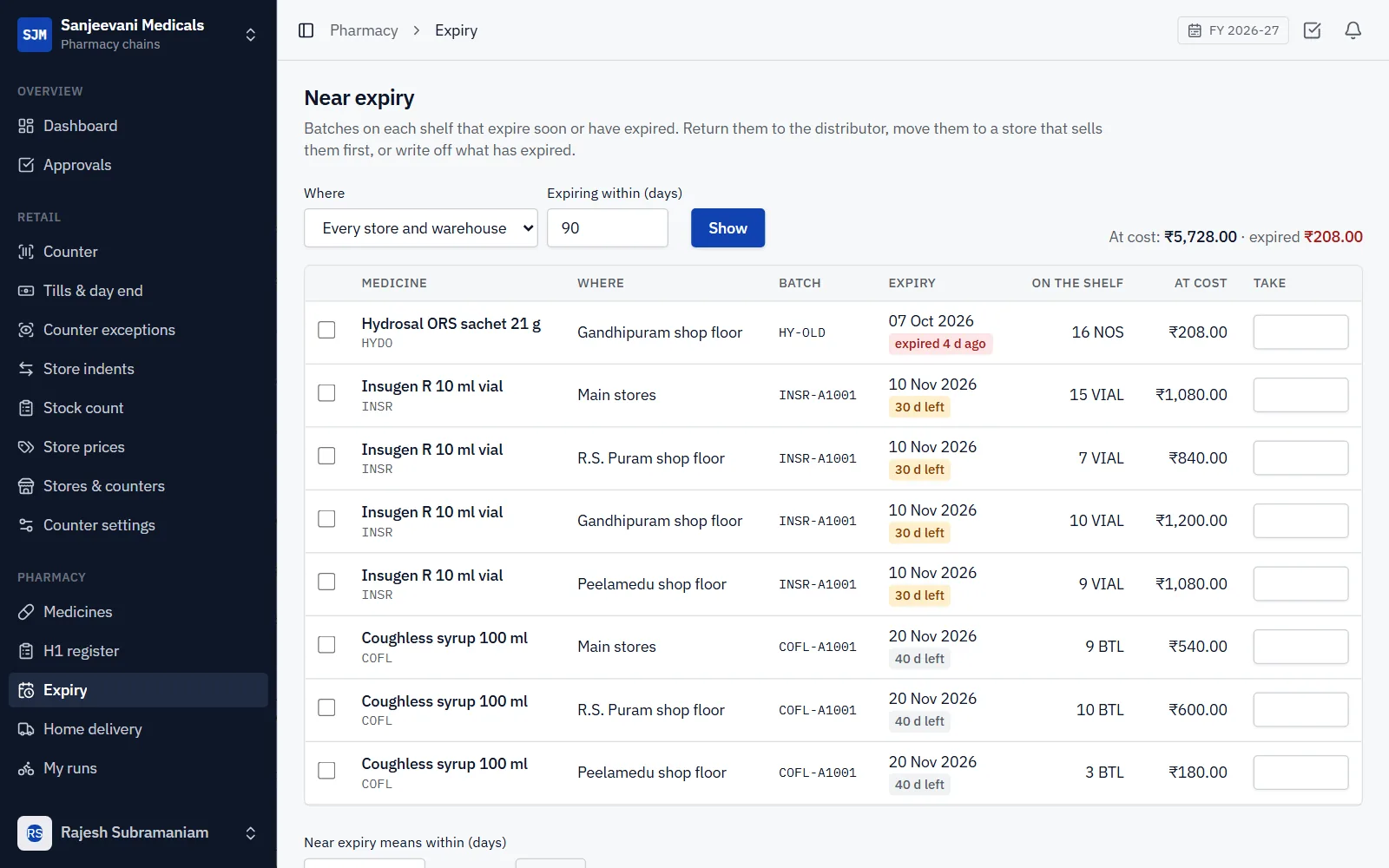Viewport: 1389px width, 868px height.
Task: Click the Stock count clipboard icon
Action: tap(26, 408)
